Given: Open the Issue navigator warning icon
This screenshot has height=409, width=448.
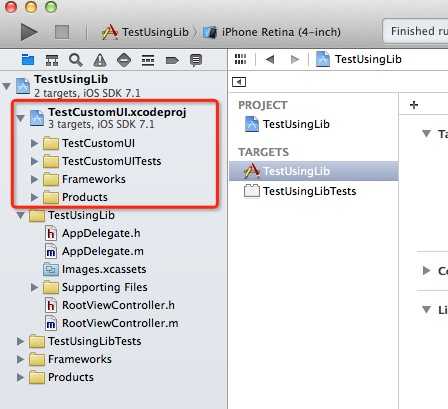Looking at the screenshot, I should [100, 60].
